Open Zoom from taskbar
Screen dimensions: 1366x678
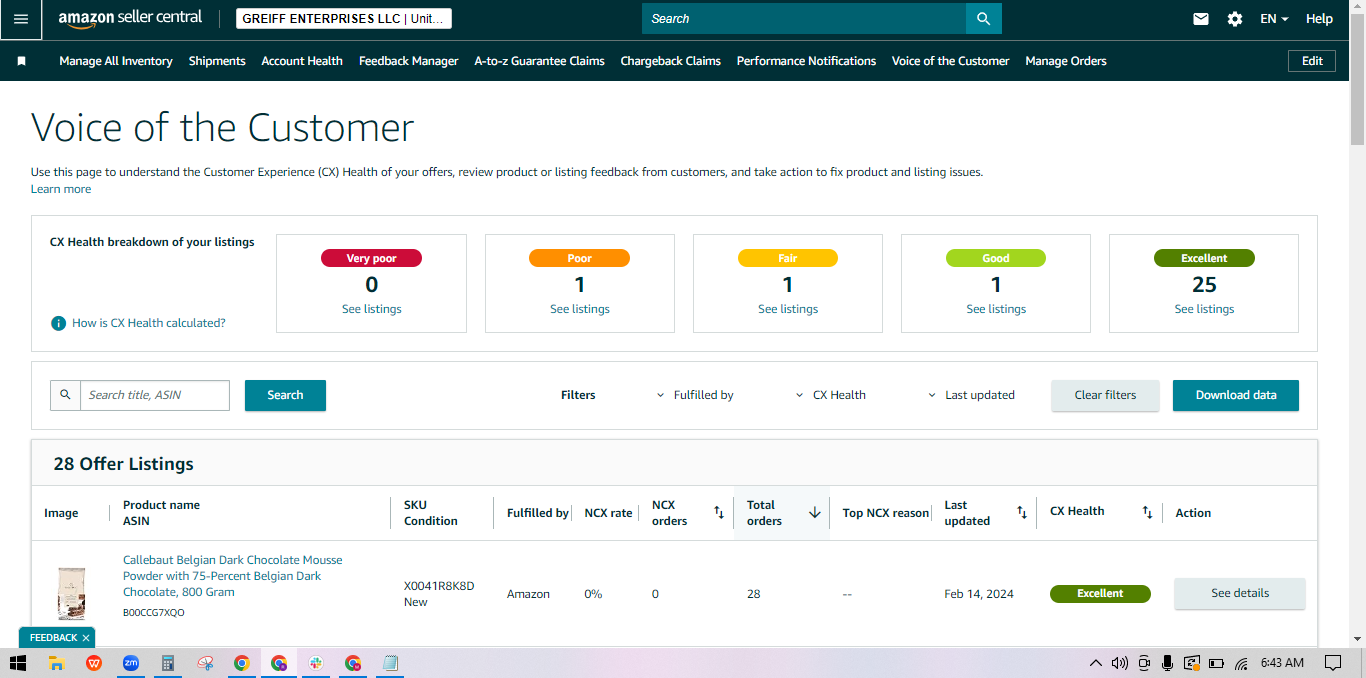130,663
